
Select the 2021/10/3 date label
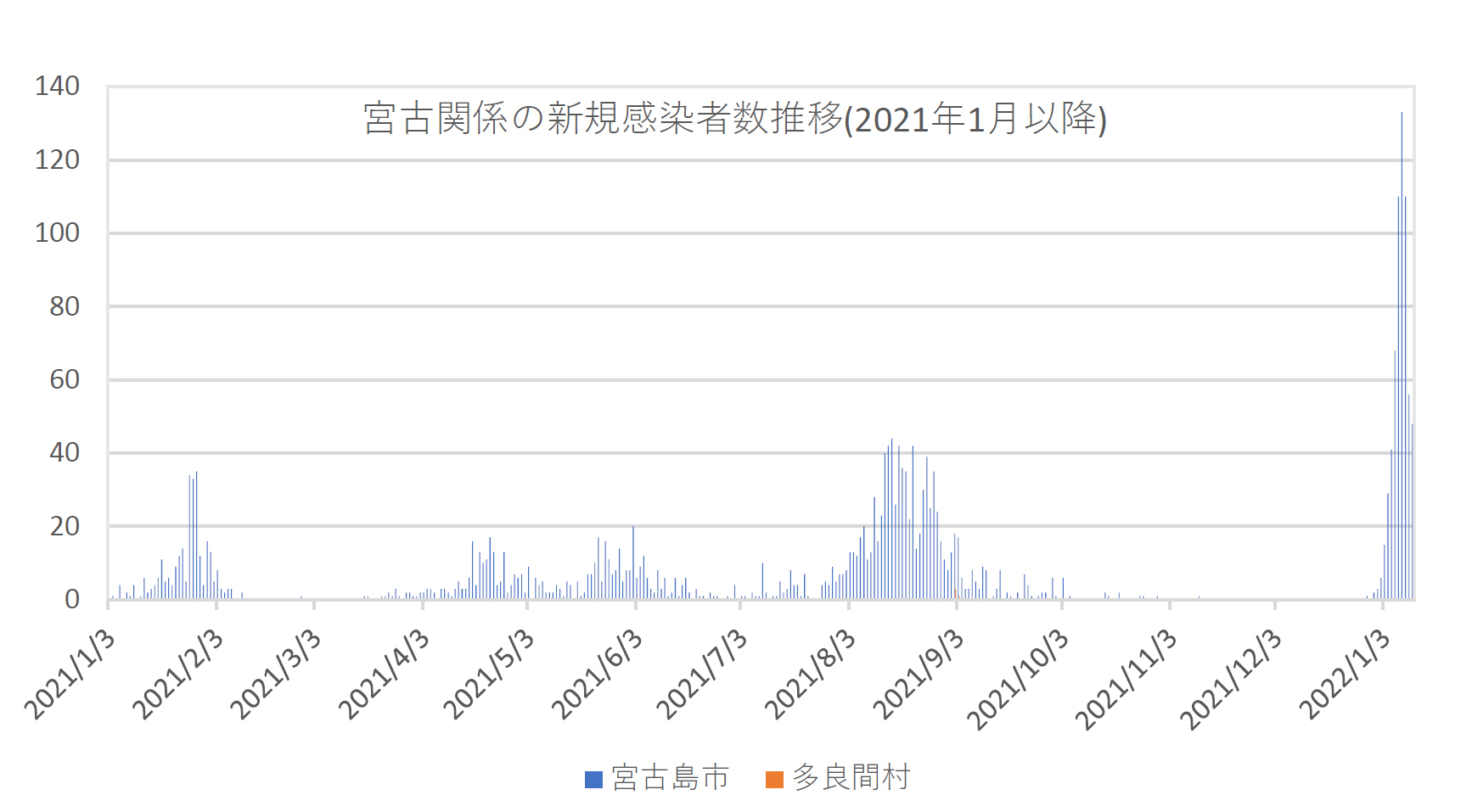pos(1019,679)
